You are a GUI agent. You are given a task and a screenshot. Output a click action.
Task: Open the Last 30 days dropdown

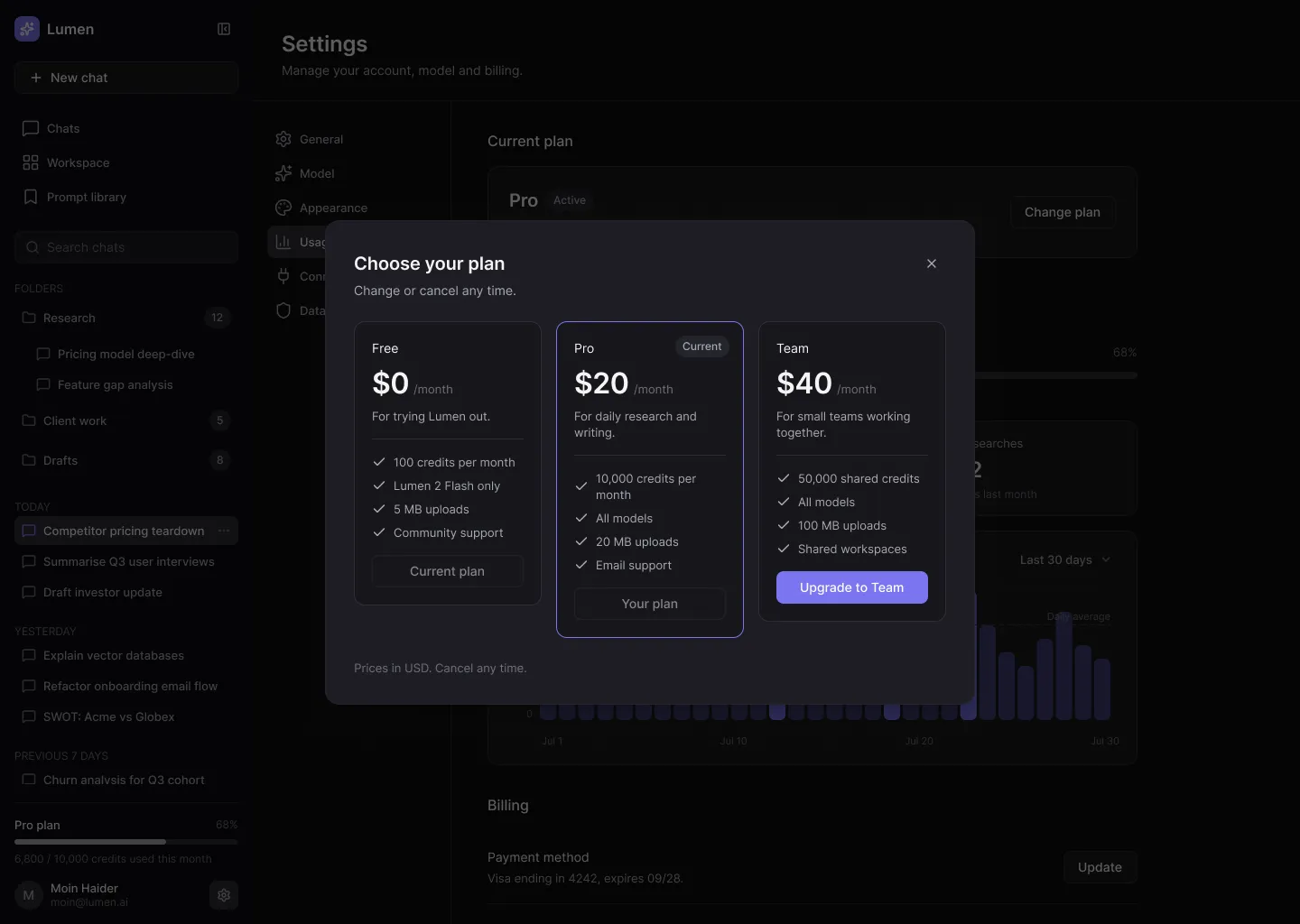[x=1065, y=559]
